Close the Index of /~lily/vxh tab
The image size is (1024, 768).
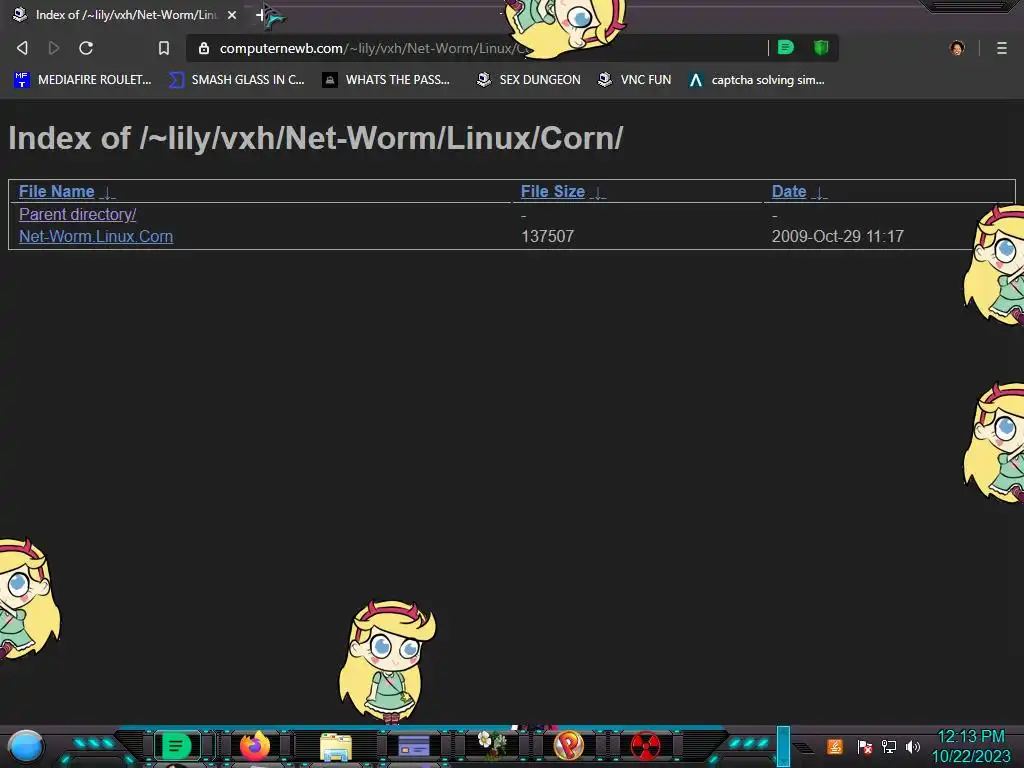click(x=232, y=14)
